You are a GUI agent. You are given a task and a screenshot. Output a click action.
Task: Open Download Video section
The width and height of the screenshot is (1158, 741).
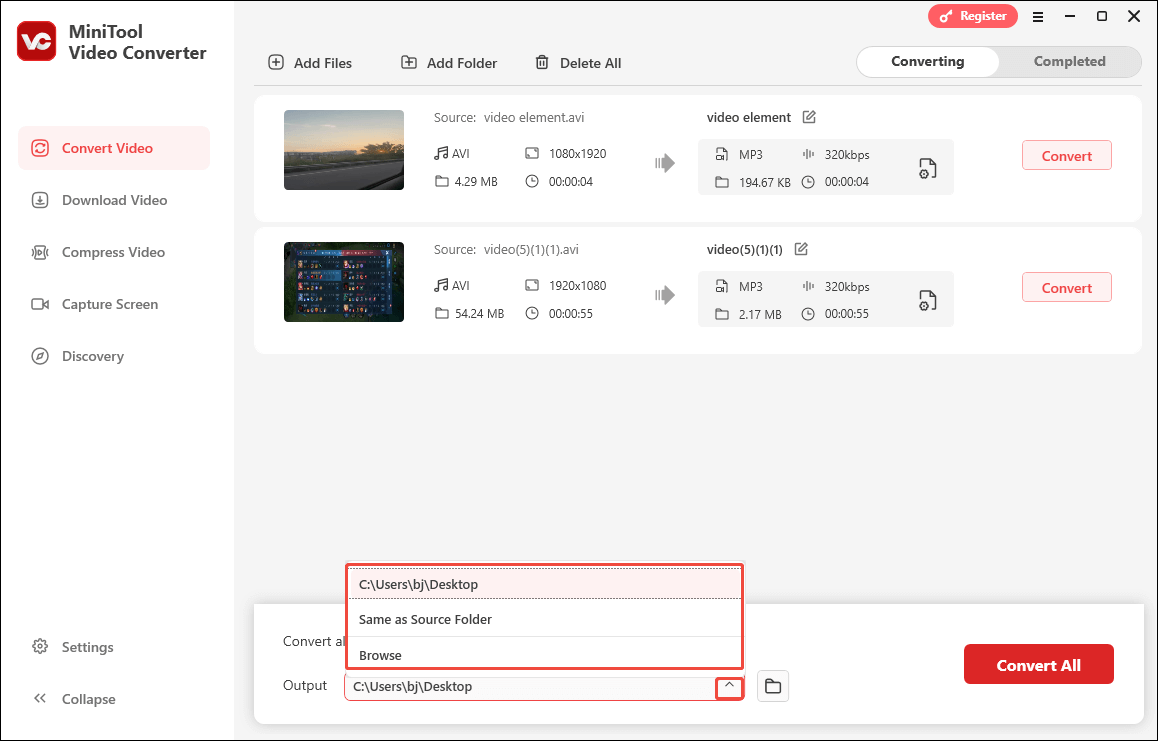(114, 200)
